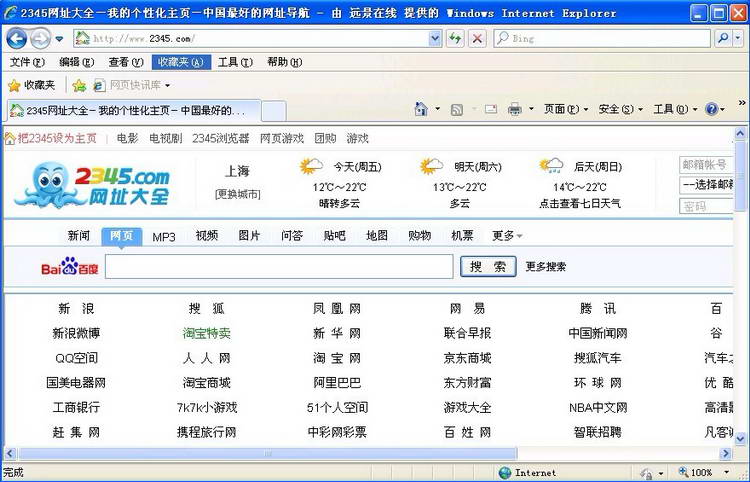The image size is (750, 482).
Task: Click the magnifier search button
Action: point(723,38)
